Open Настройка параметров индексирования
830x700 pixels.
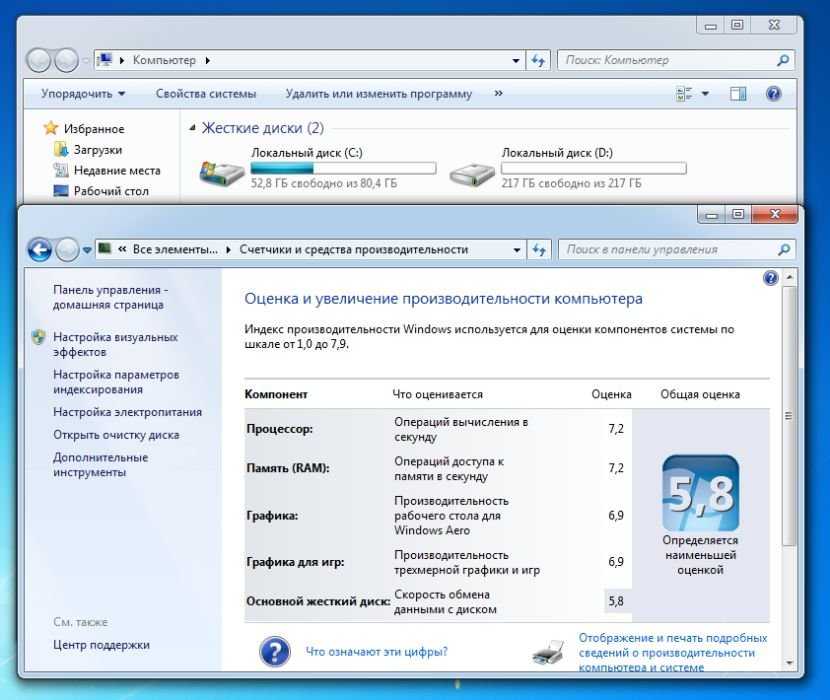point(116,382)
